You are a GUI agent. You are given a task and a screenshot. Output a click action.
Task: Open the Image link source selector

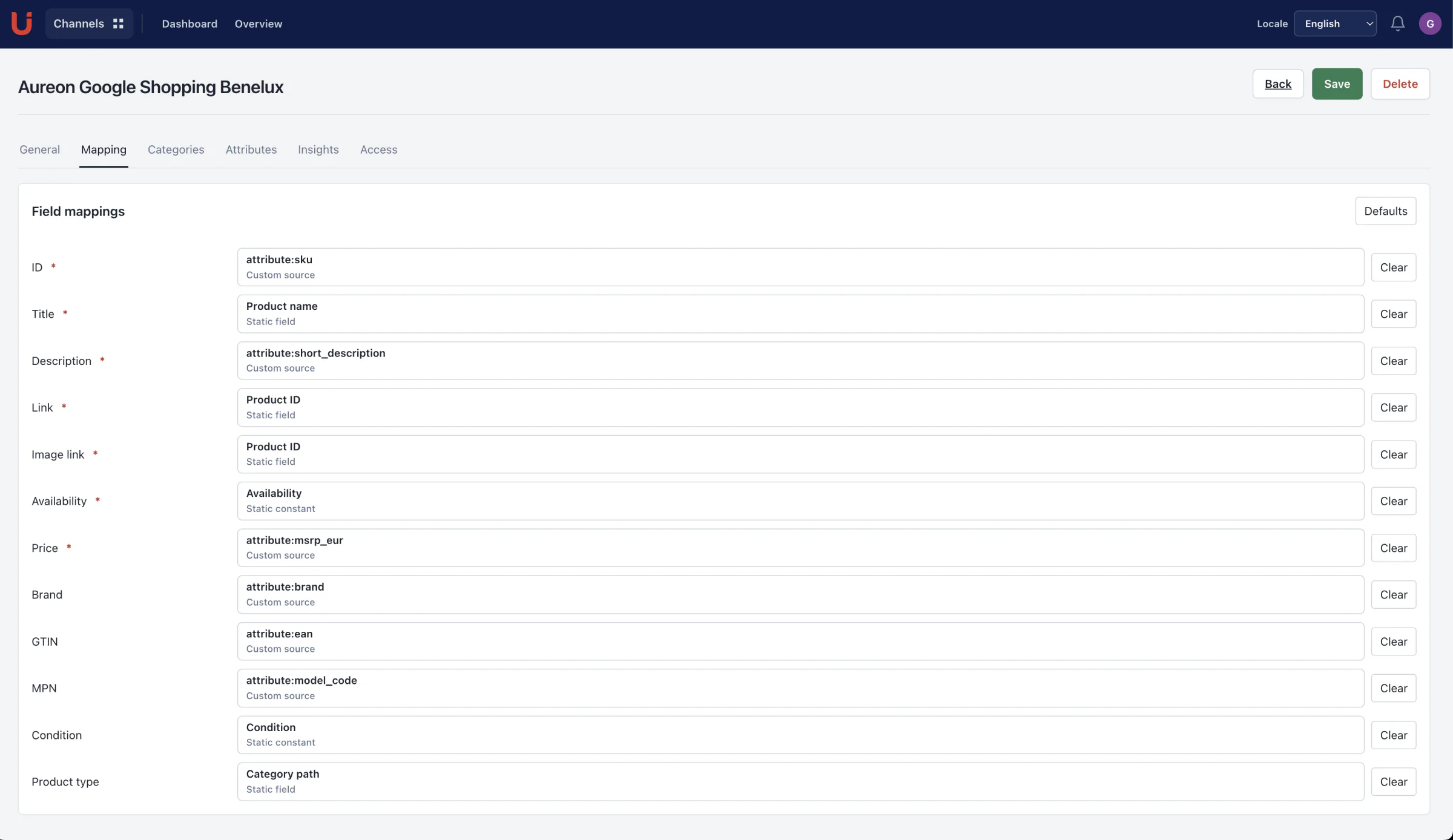pyautogui.click(x=800, y=454)
